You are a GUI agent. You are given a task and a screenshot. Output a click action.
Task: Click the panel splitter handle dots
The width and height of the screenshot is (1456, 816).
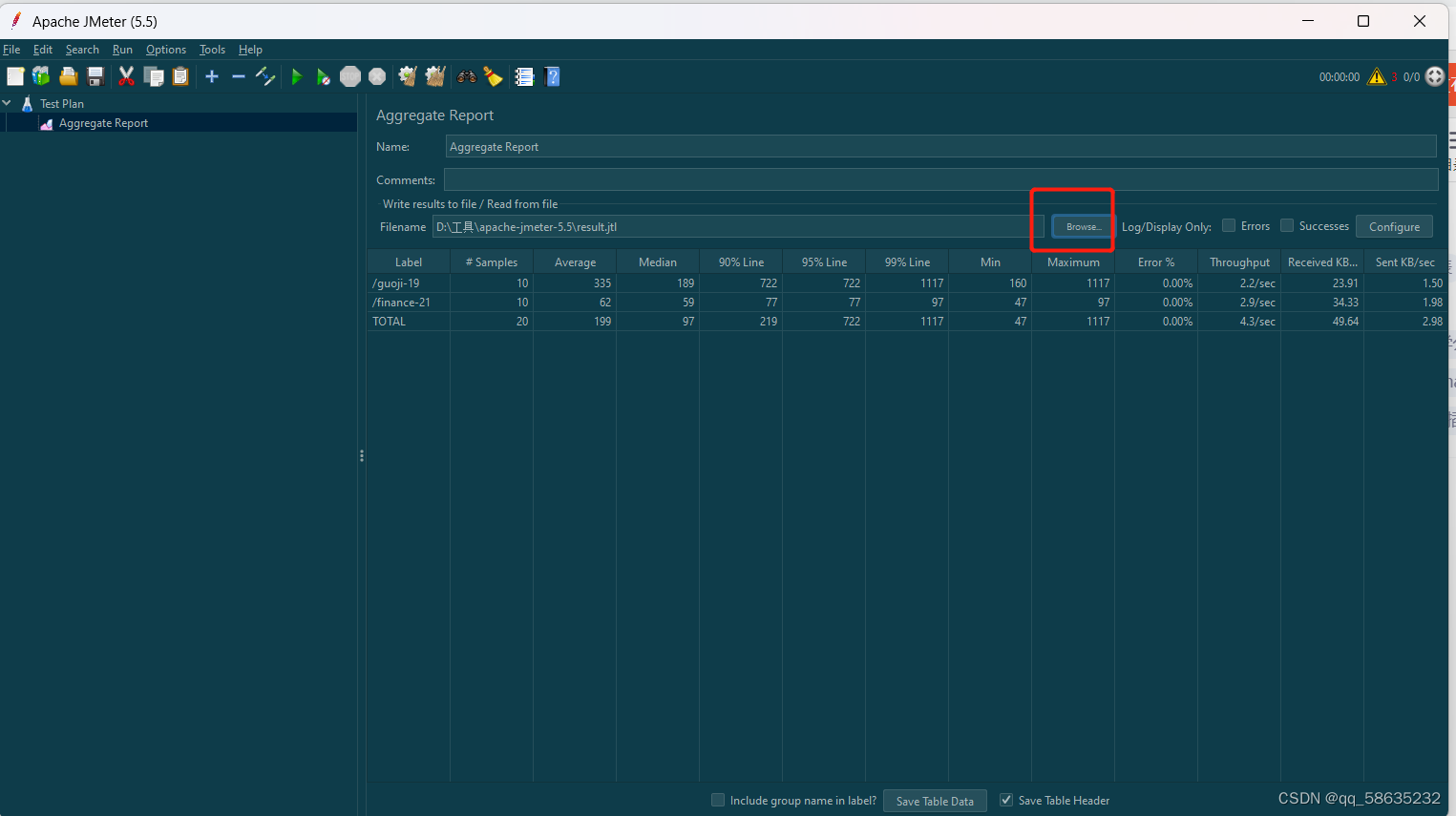pos(362,456)
